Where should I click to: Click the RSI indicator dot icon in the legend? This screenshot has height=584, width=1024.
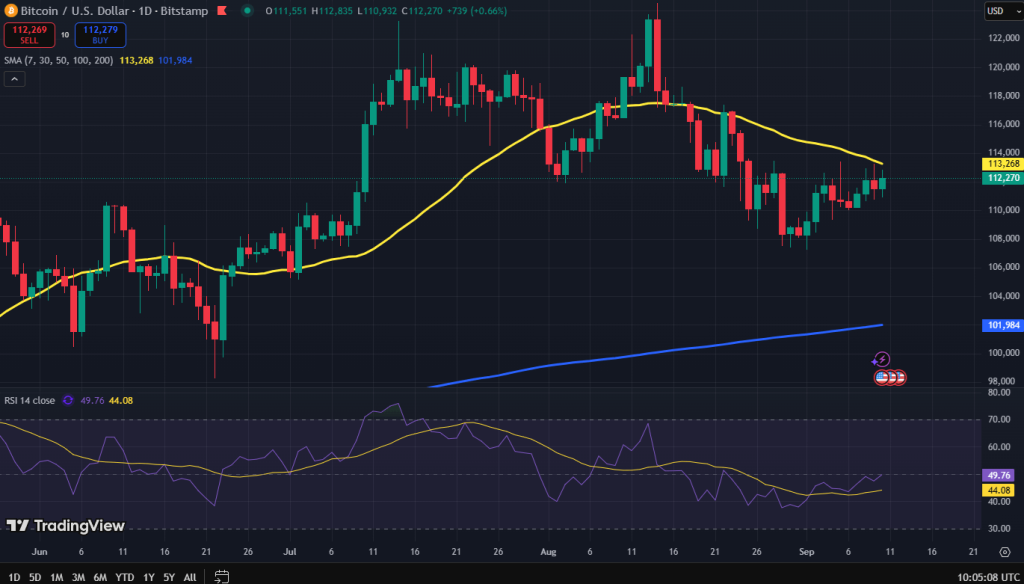pos(66,398)
